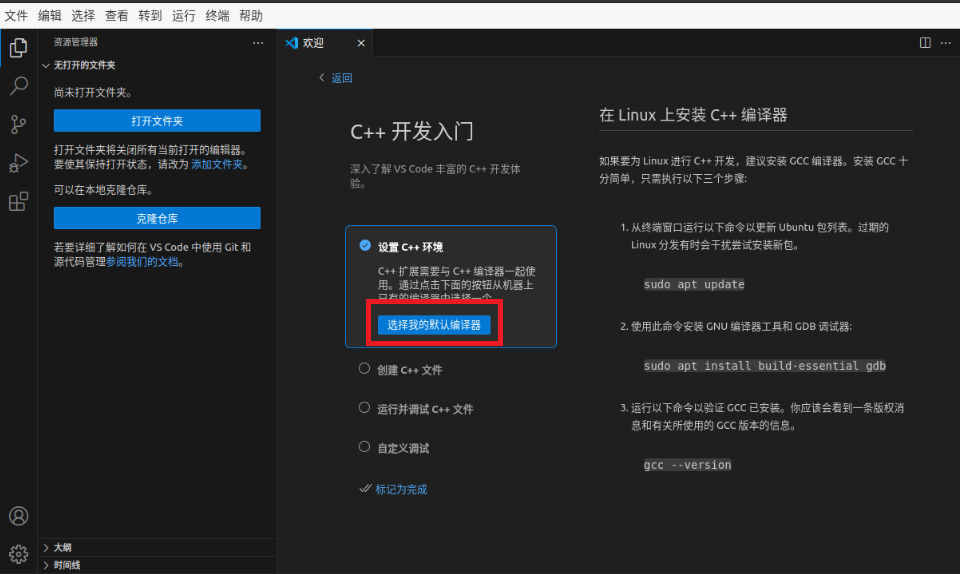
Task: Click the gcc --version command text
Action: click(x=688, y=464)
